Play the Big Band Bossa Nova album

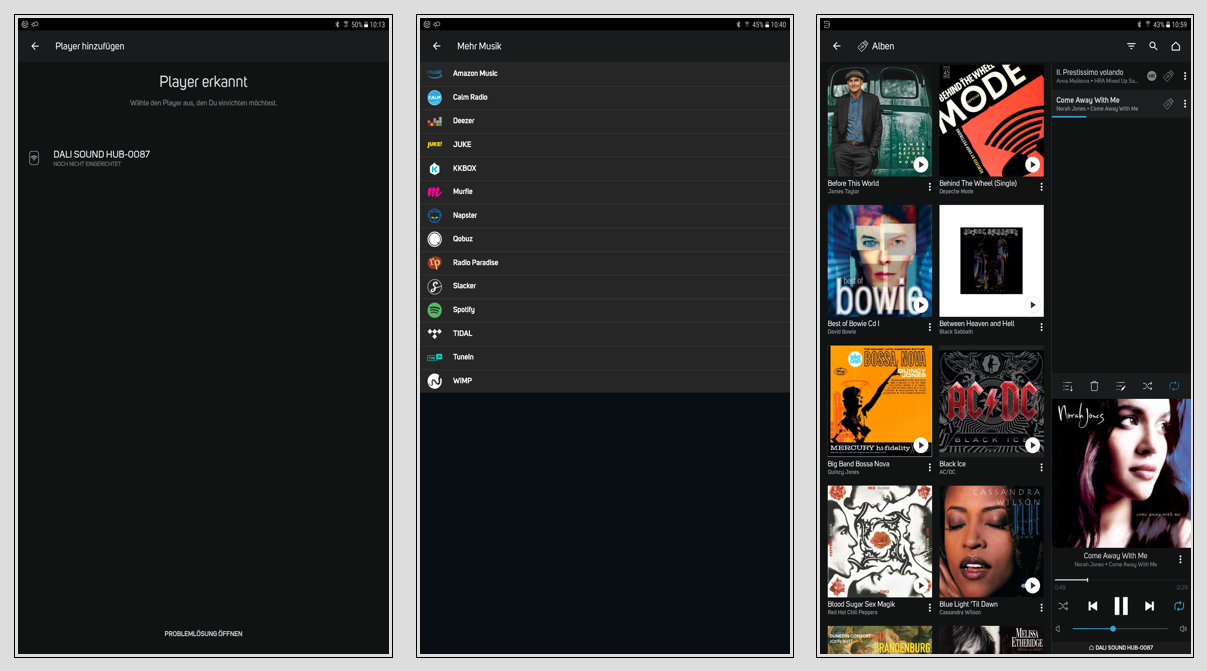(920, 445)
